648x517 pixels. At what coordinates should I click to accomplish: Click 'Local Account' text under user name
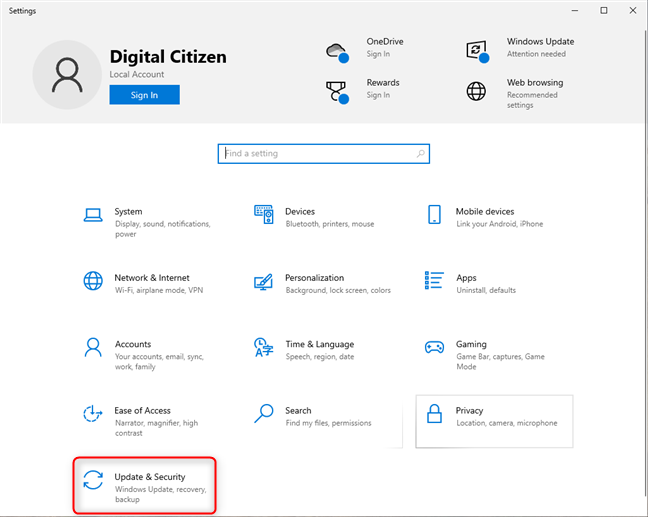click(137, 74)
